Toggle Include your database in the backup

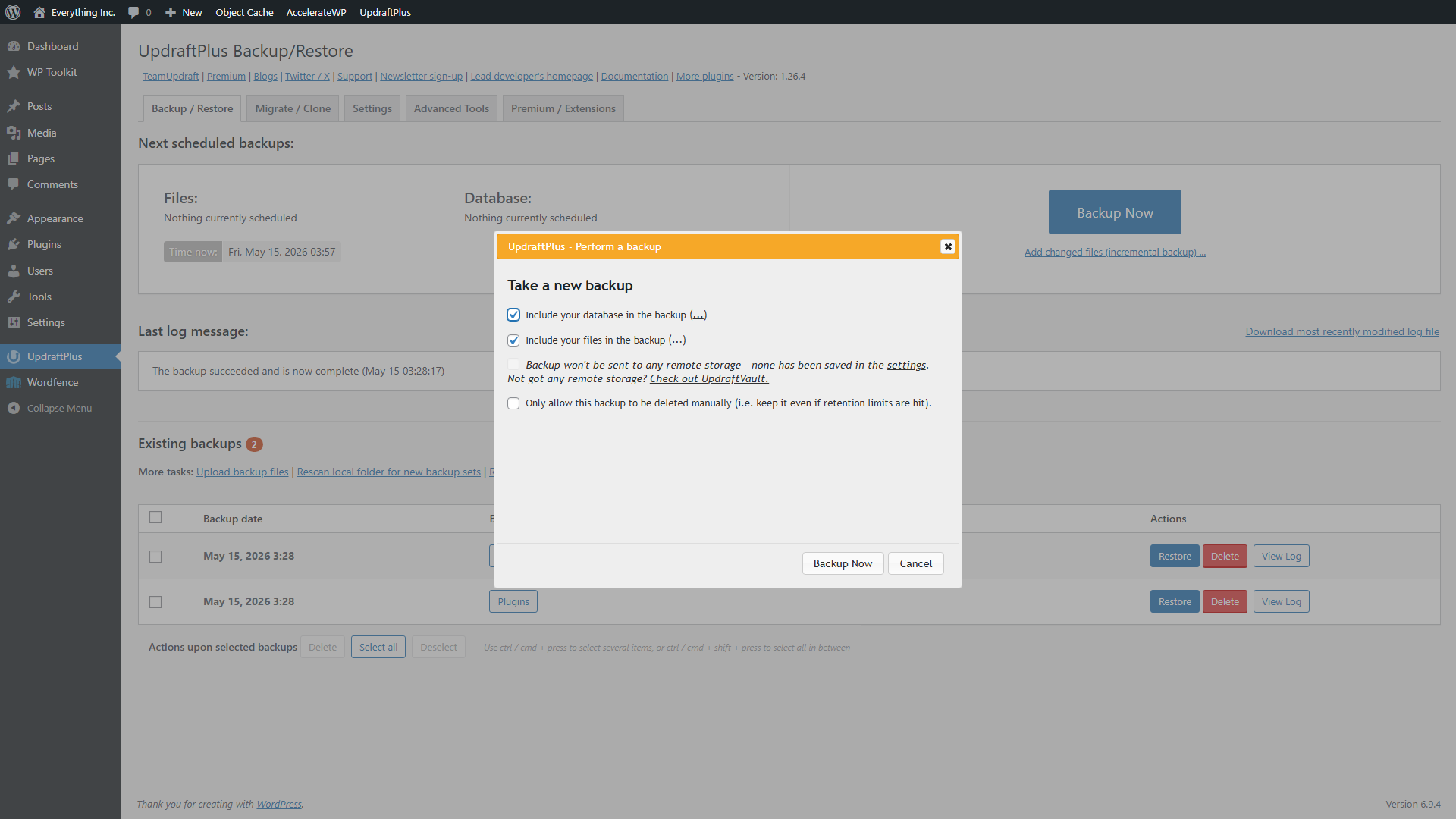tap(513, 315)
